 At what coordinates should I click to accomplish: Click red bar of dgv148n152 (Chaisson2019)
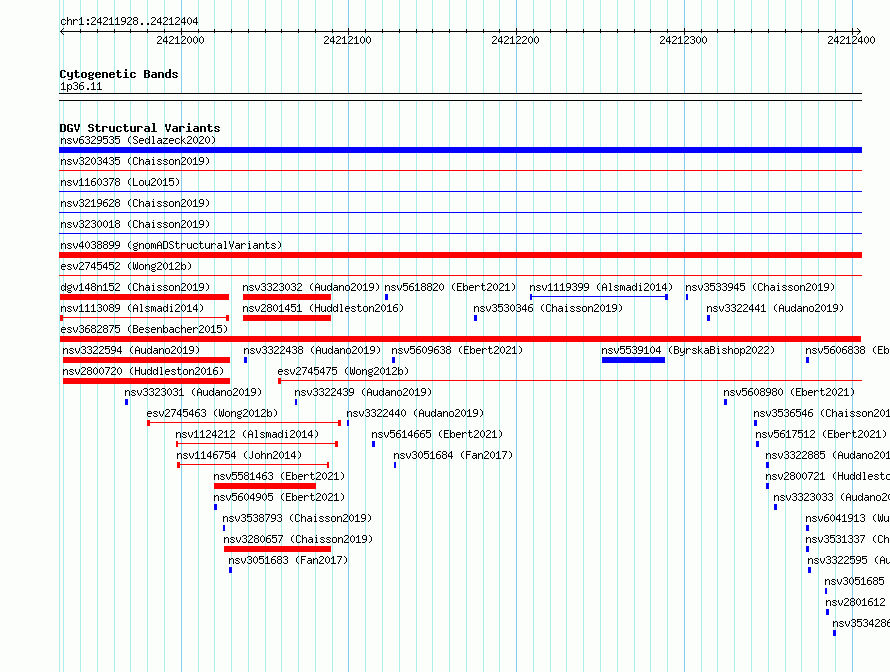144,297
